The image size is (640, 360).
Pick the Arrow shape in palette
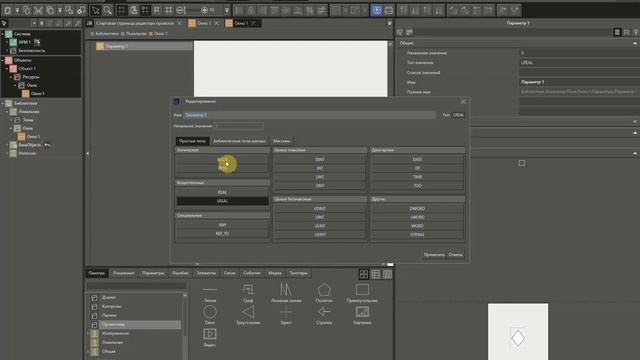click(x=324, y=315)
